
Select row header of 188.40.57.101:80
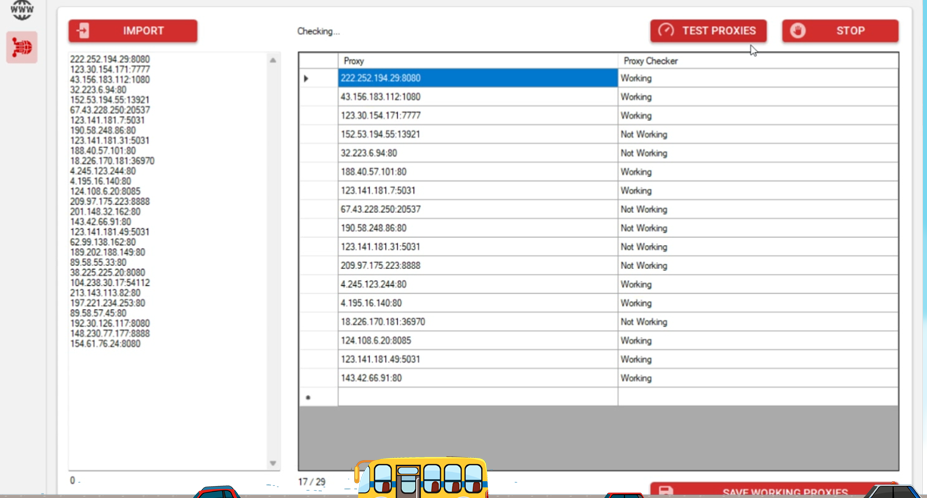319,172
